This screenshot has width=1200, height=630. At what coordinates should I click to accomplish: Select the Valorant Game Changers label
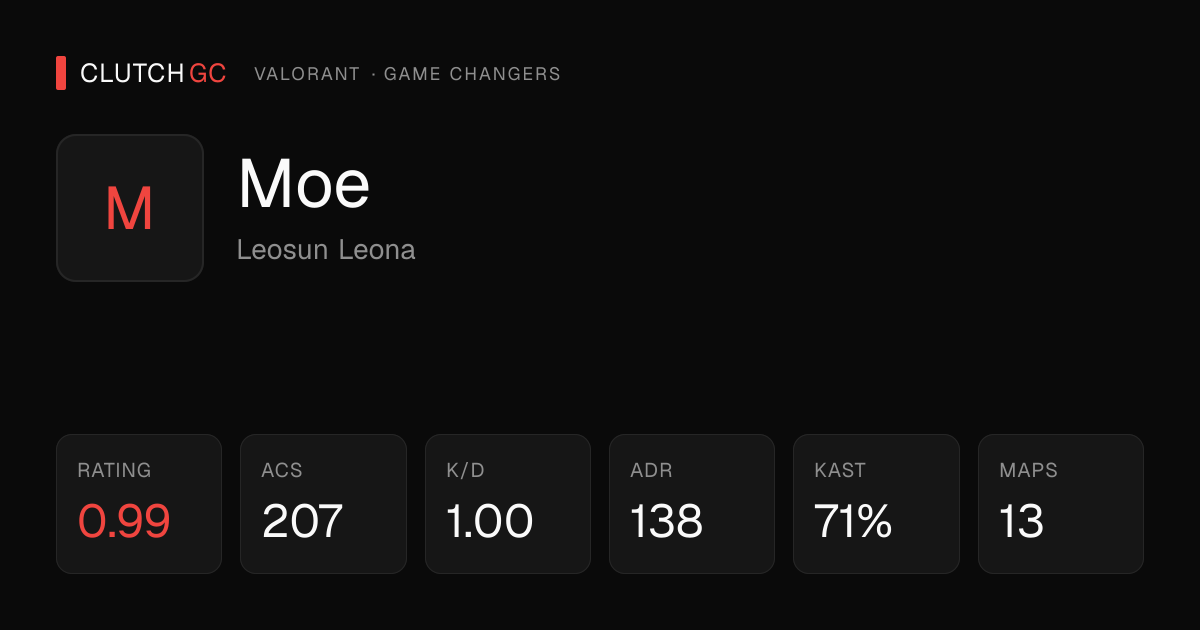point(407,74)
